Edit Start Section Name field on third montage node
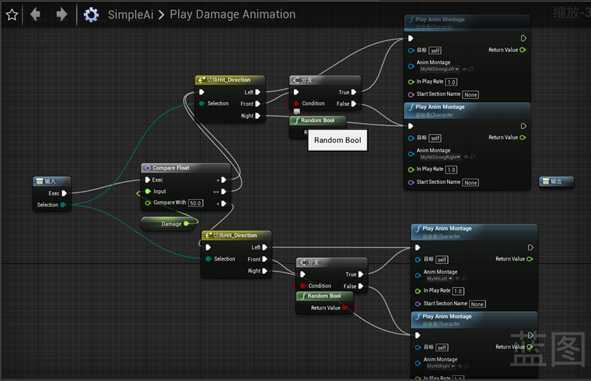Image resolution: width=591 pixels, height=381 pixels. click(477, 304)
